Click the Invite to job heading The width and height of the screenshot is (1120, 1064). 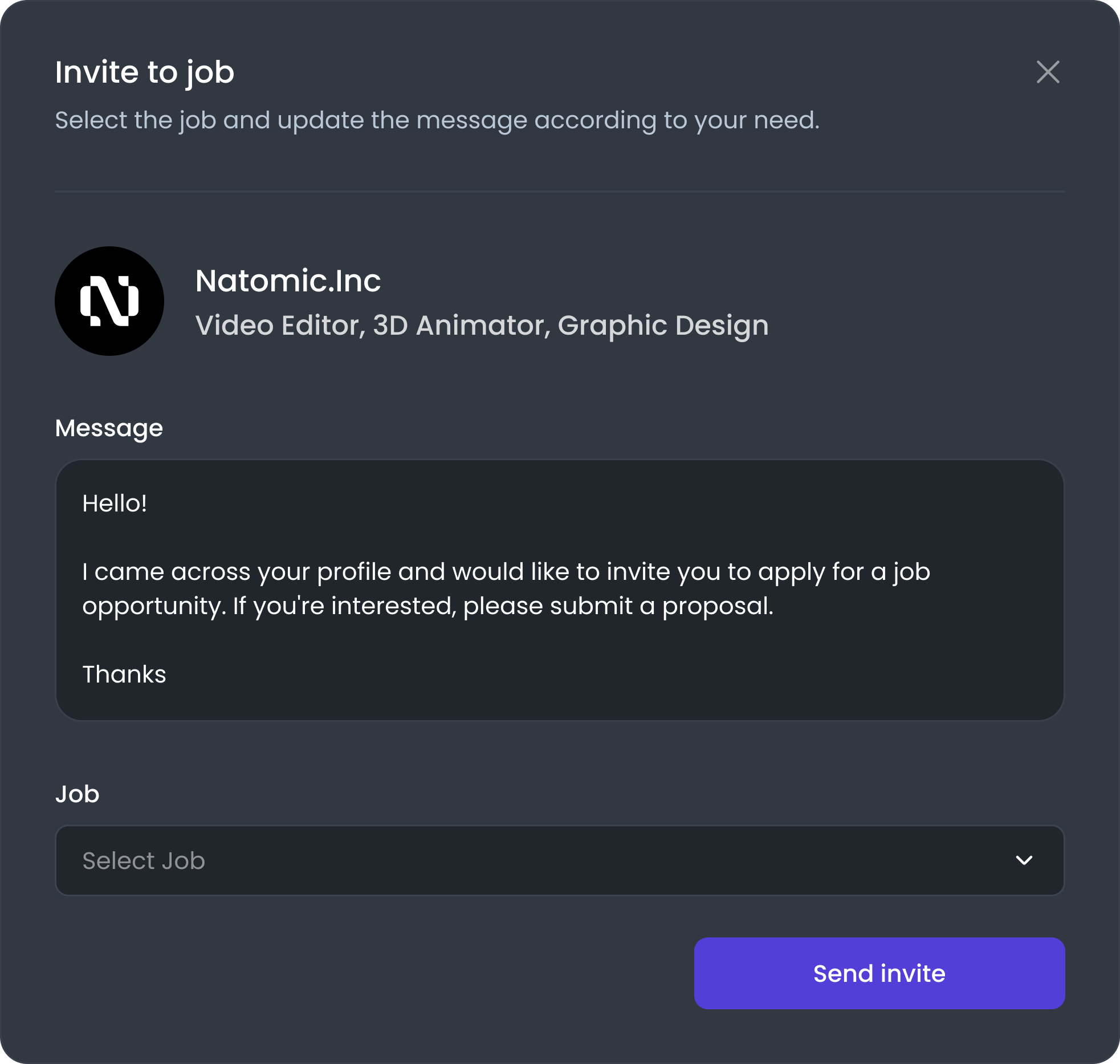(145, 72)
